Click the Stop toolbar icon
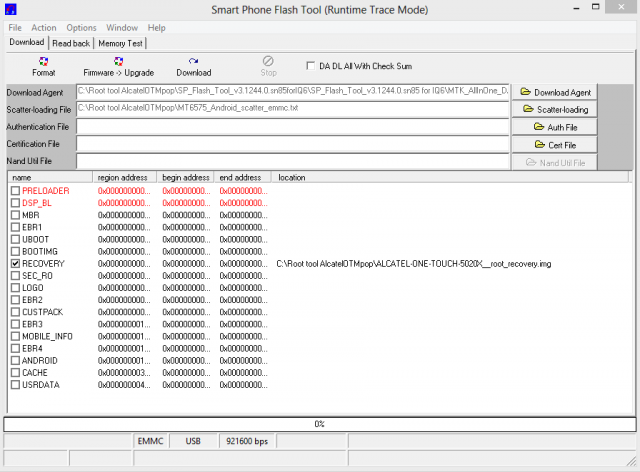The image size is (640, 472). pyautogui.click(x=268, y=66)
